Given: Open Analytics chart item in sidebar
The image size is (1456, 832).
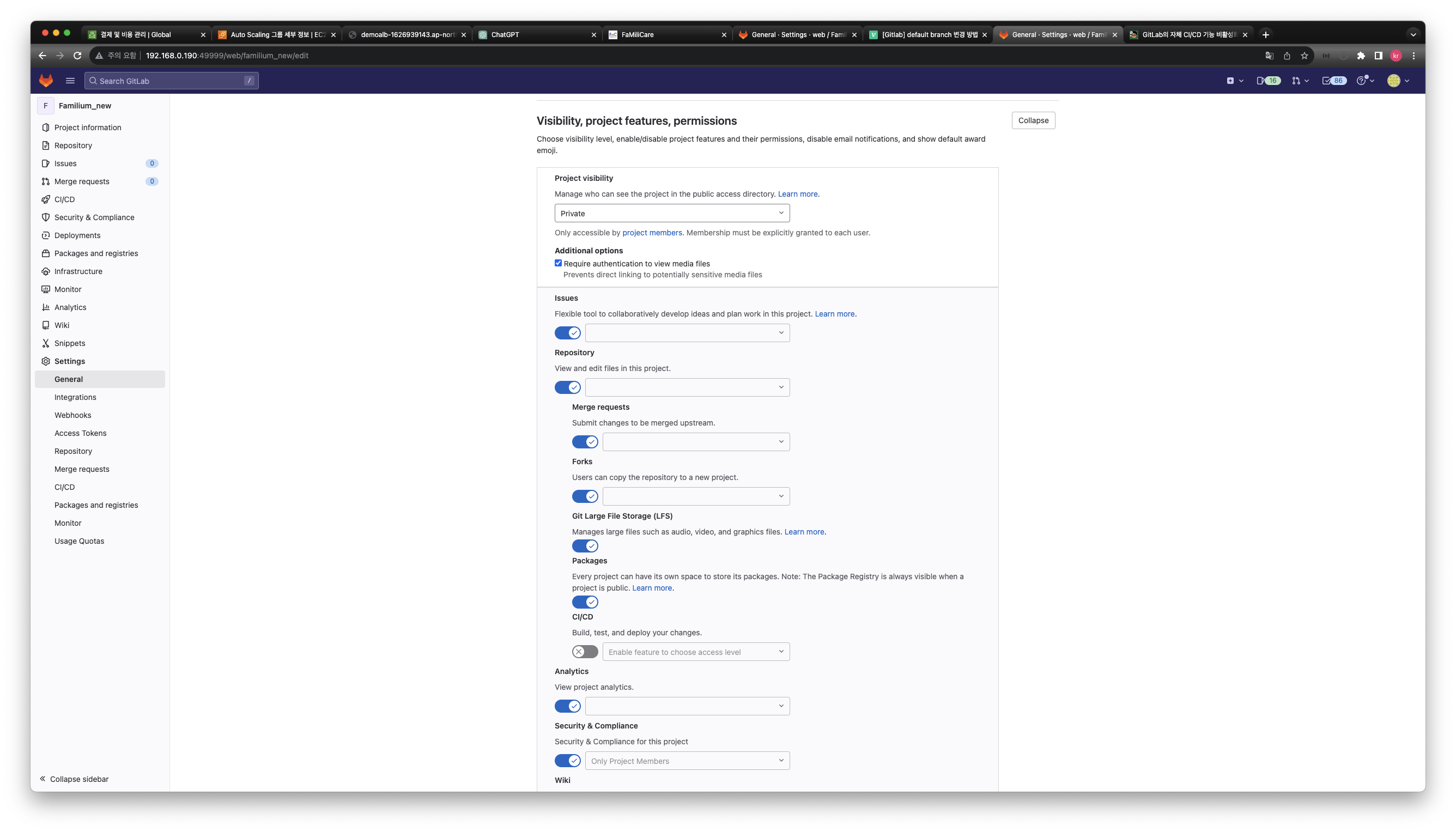Looking at the screenshot, I should point(99,307).
